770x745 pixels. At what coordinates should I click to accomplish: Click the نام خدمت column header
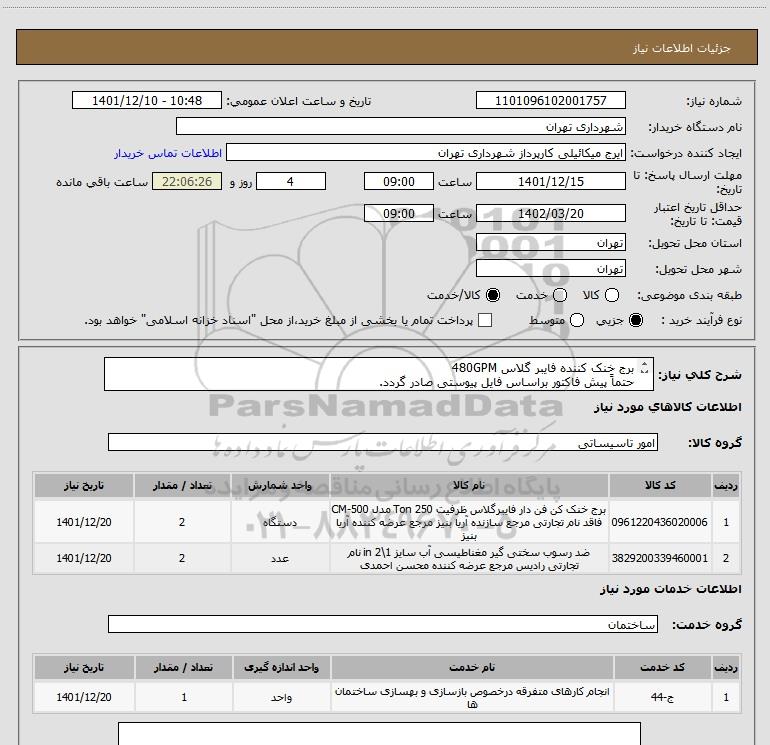tap(472, 667)
